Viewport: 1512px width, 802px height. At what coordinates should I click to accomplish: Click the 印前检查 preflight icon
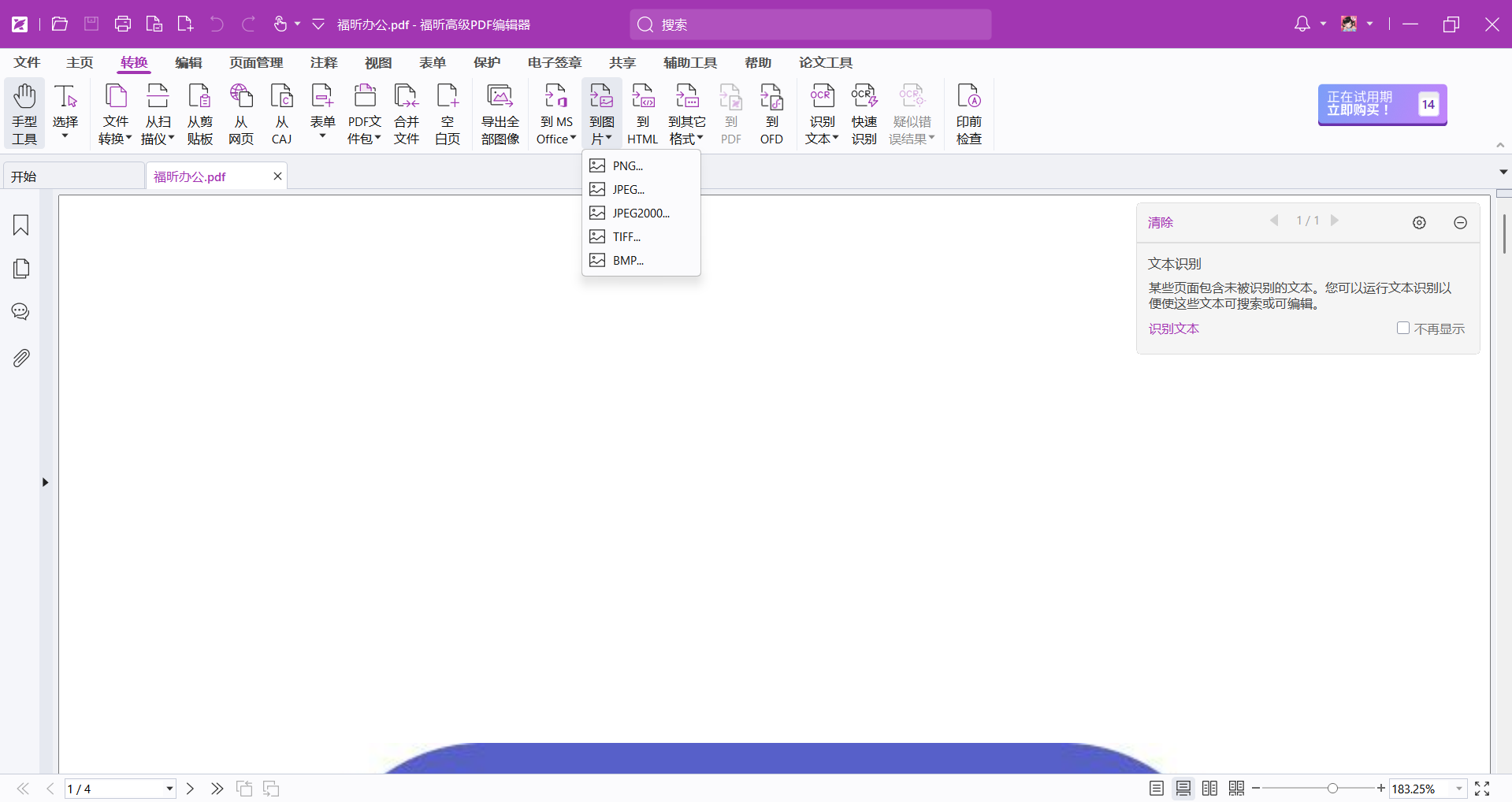click(x=968, y=114)
